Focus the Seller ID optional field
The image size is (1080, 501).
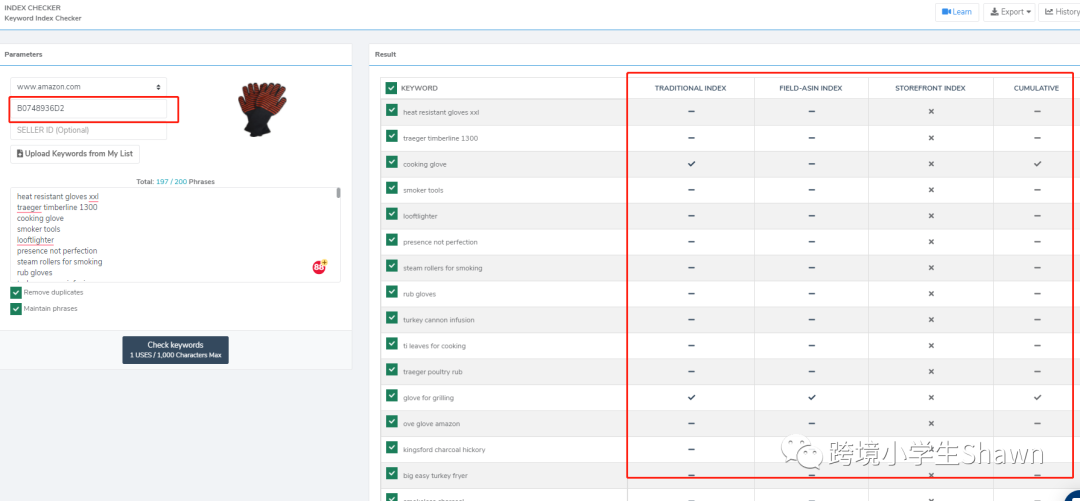click(89, 130)
